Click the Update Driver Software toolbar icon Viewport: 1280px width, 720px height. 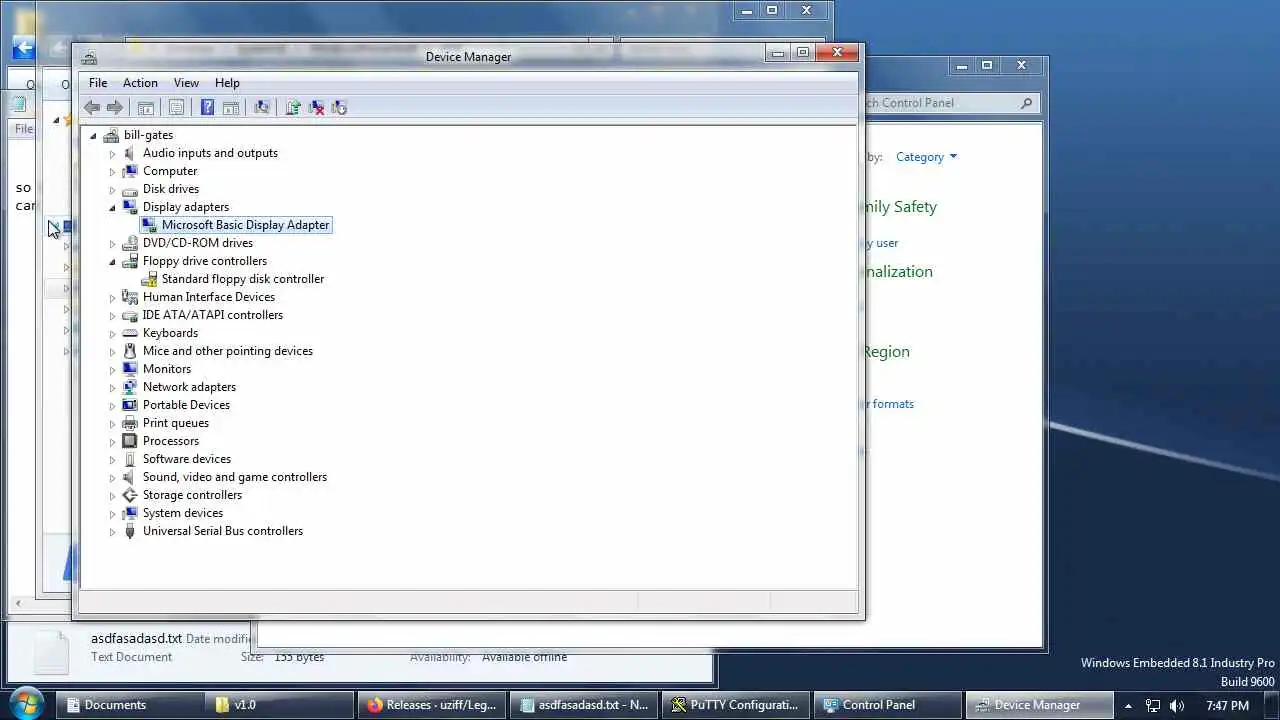click(x=293, y=108)
